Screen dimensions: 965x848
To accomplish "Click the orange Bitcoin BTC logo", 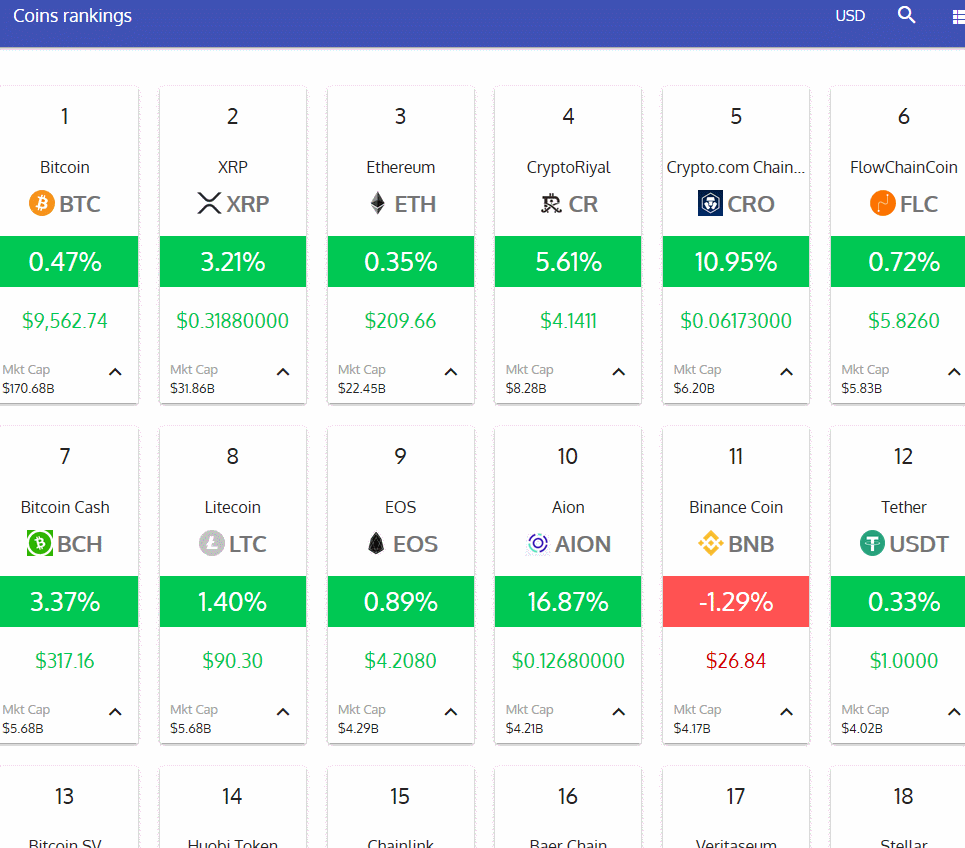I will [x=42, y=203].
